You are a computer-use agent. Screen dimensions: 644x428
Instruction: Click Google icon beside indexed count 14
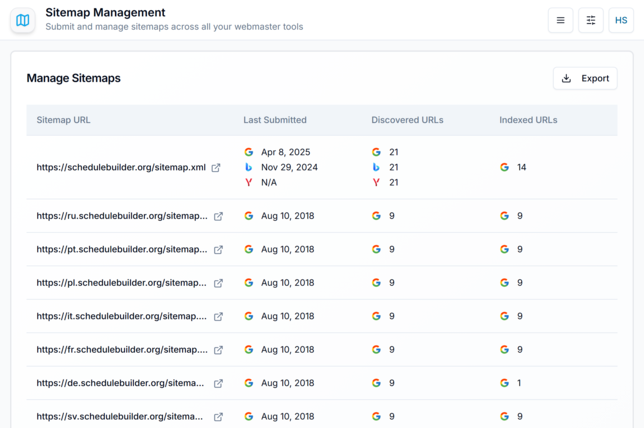[x=504, y=167]
